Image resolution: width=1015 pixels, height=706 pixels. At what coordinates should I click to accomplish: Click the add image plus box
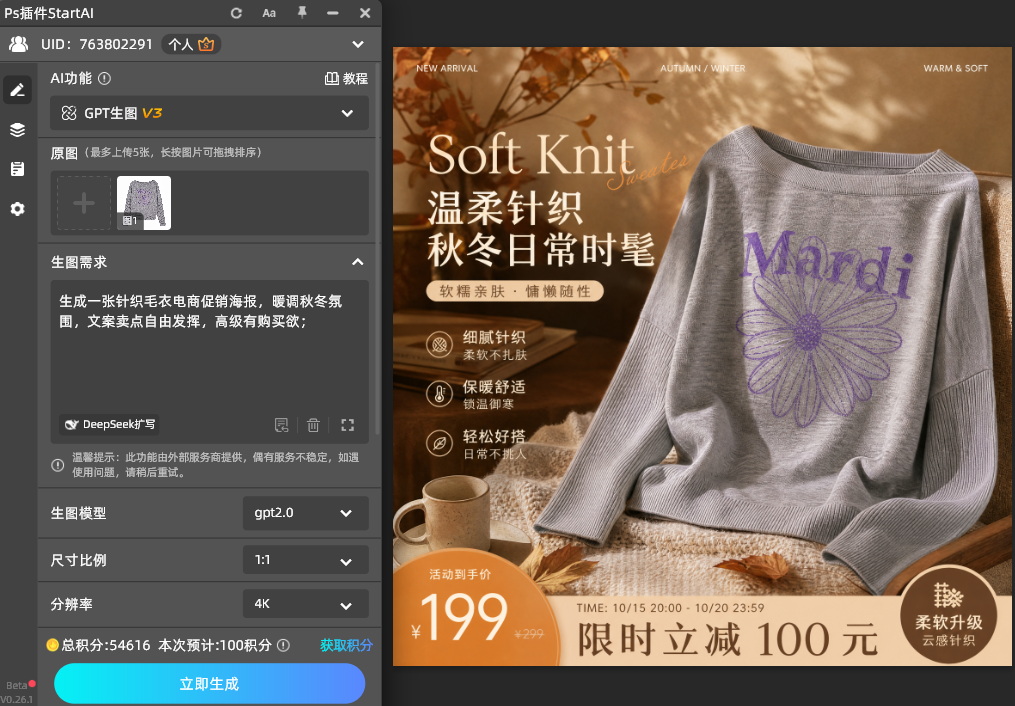click(x=84, y=203)
